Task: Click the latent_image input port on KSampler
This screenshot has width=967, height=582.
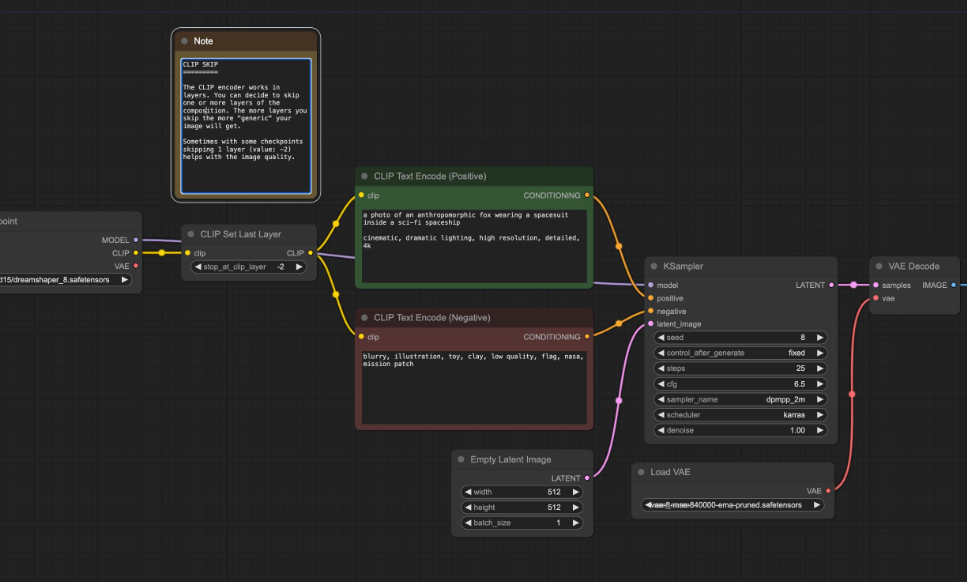Action: (651, 324)
